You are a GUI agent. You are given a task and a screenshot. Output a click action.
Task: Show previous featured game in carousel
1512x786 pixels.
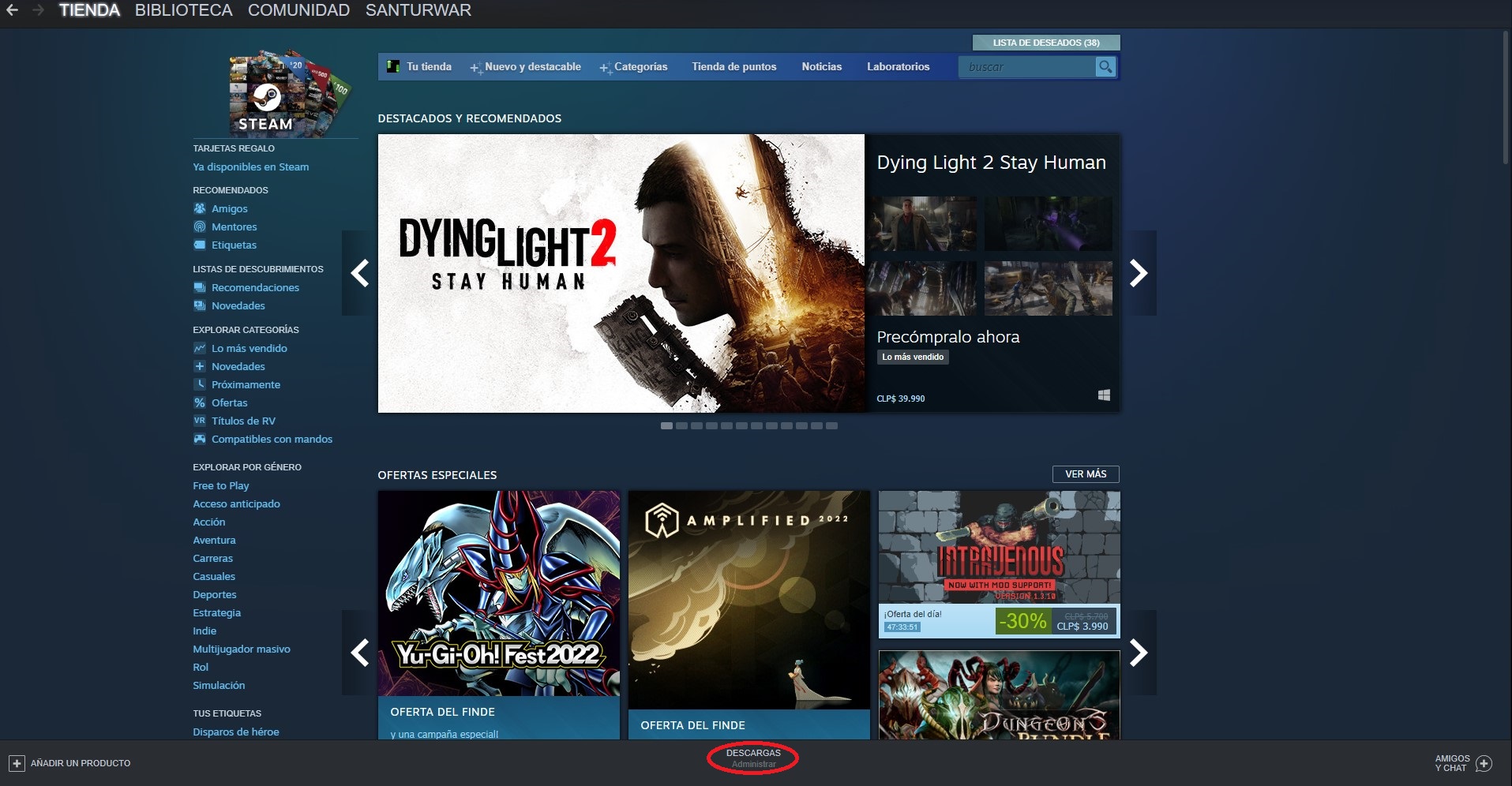pos(359,273)
